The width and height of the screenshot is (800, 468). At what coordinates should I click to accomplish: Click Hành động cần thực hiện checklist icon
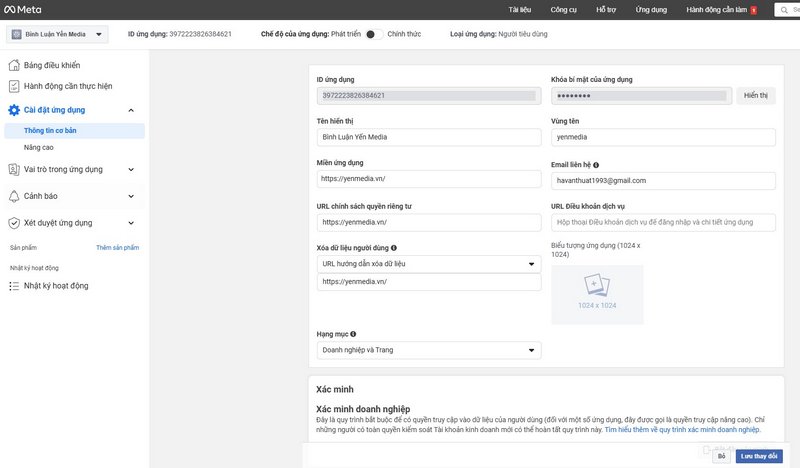(x=14, y=86)
